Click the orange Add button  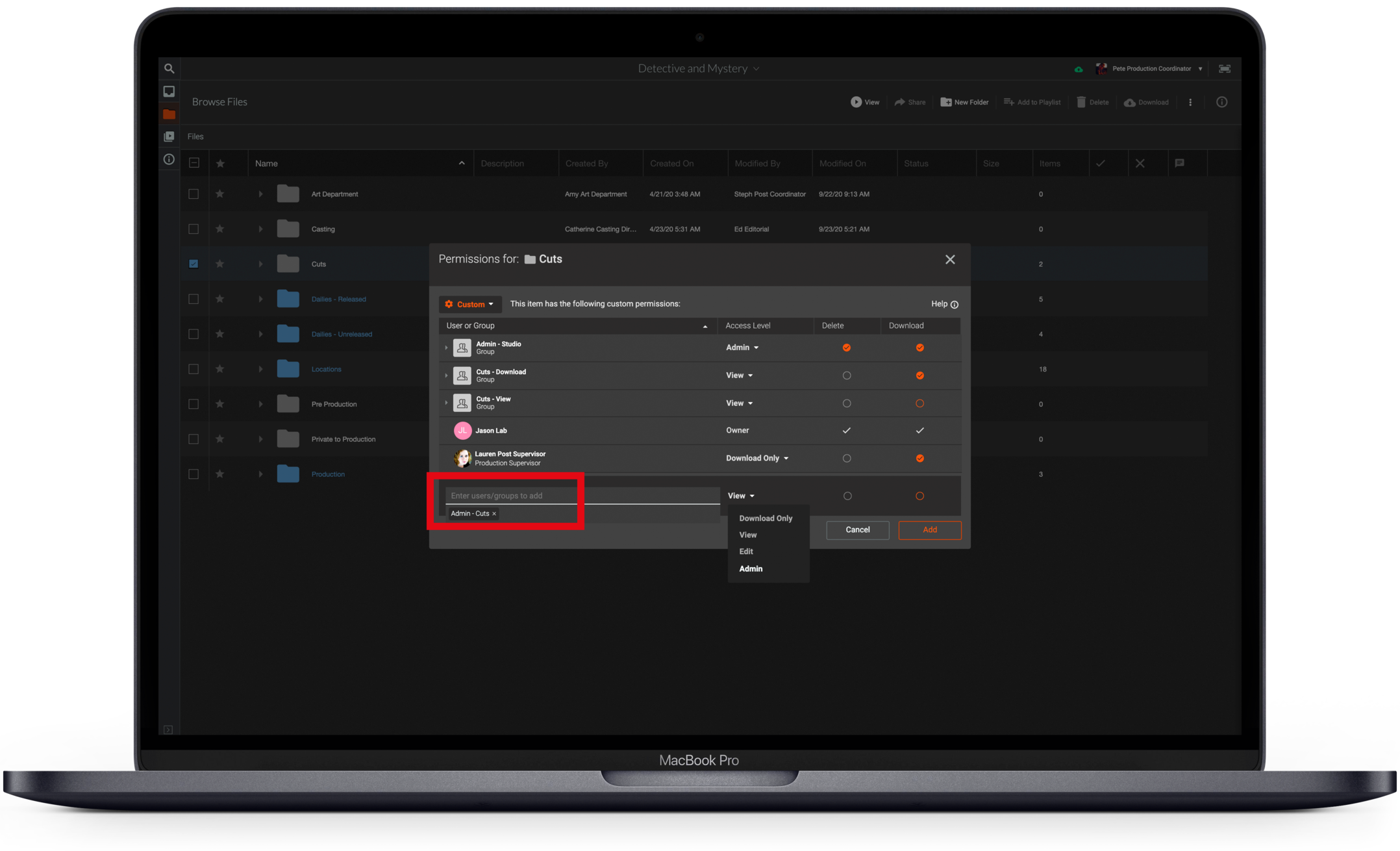point(929,529)
